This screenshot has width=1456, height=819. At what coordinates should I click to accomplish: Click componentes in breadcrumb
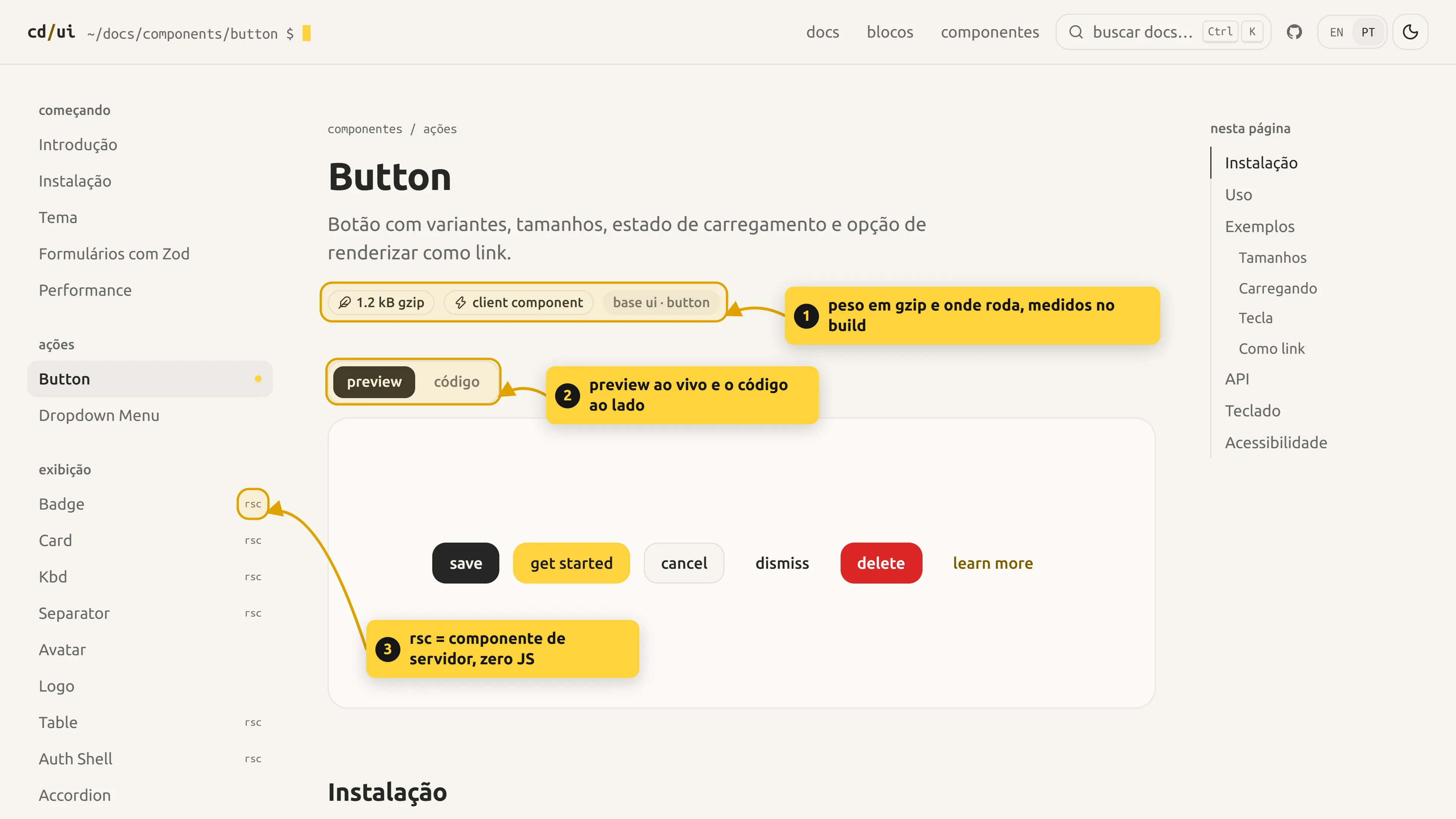click(364, 129)
